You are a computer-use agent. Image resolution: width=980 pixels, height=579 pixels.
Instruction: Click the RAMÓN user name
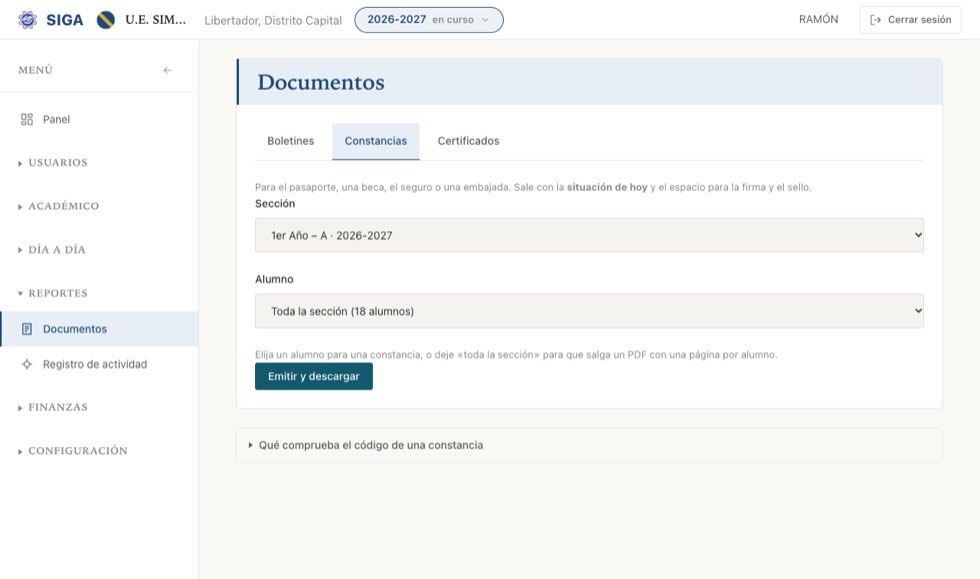click(x=818, y=19)
